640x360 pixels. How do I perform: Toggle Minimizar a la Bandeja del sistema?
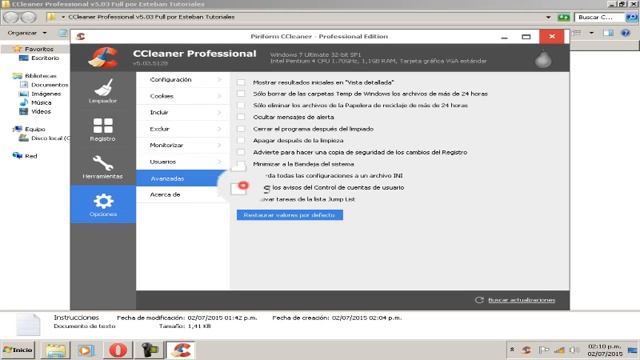pos(241,164)
